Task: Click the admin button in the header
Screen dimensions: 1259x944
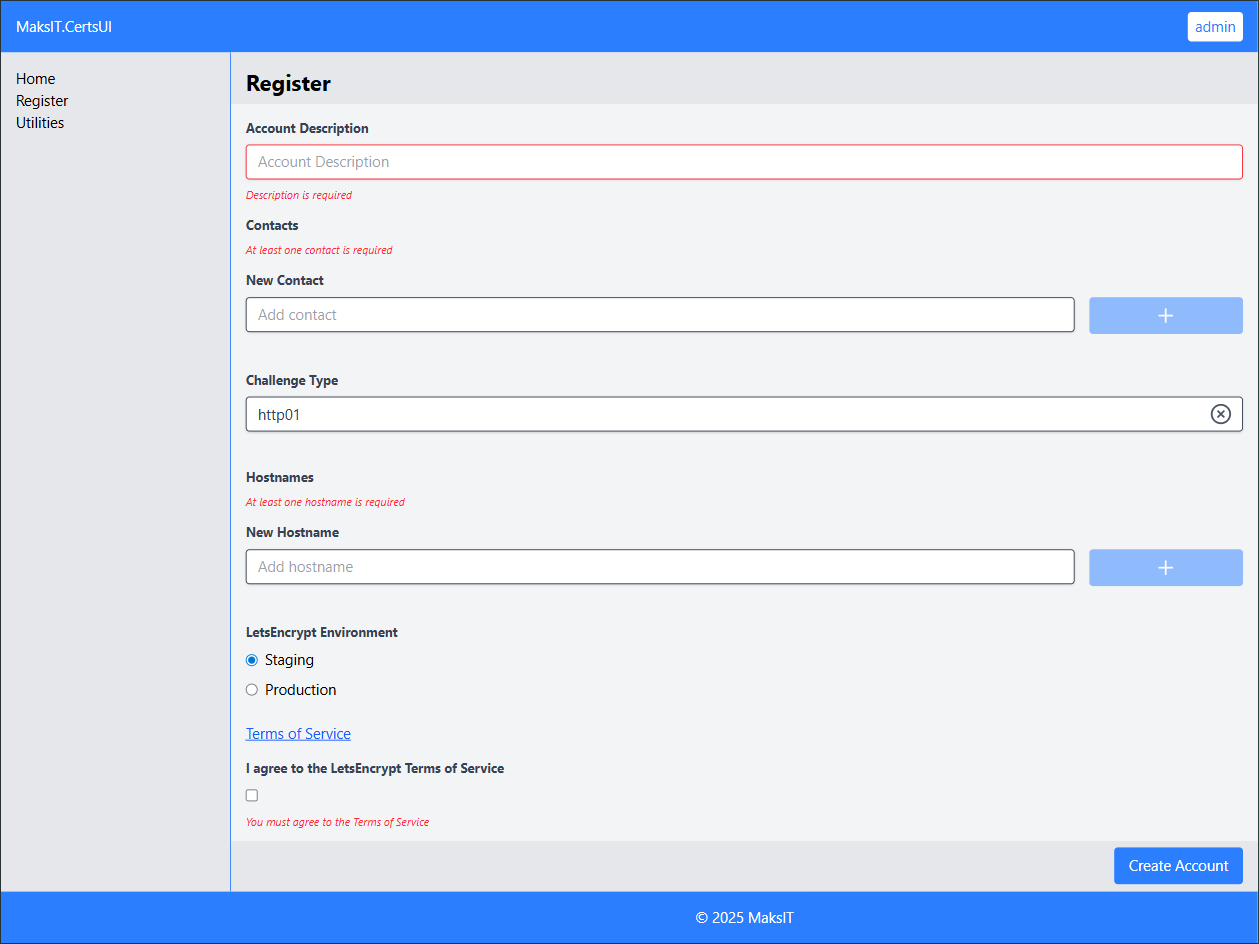Action: (x=1215, y=26)
